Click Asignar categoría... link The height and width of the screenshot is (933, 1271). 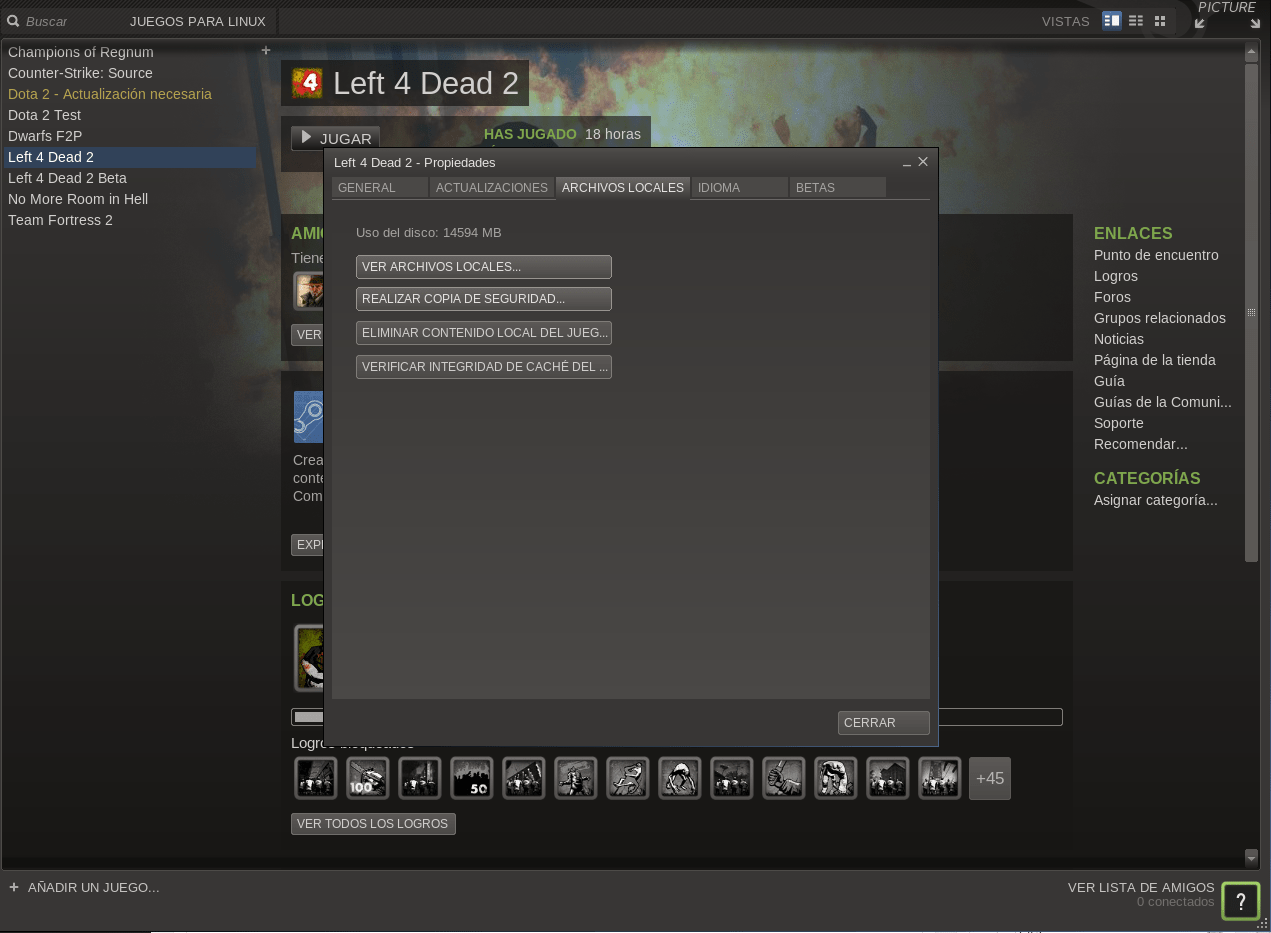1156,500
